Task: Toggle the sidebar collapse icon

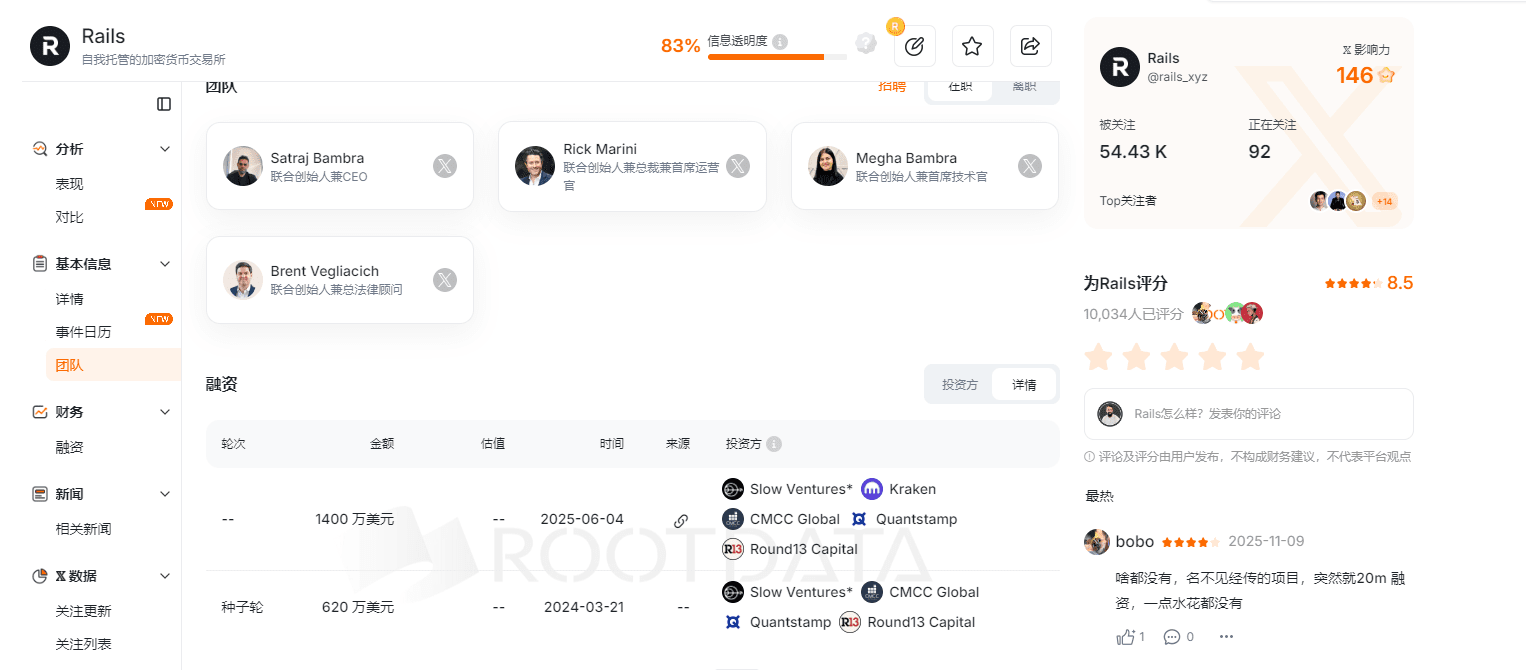Action: coord(164,104)
